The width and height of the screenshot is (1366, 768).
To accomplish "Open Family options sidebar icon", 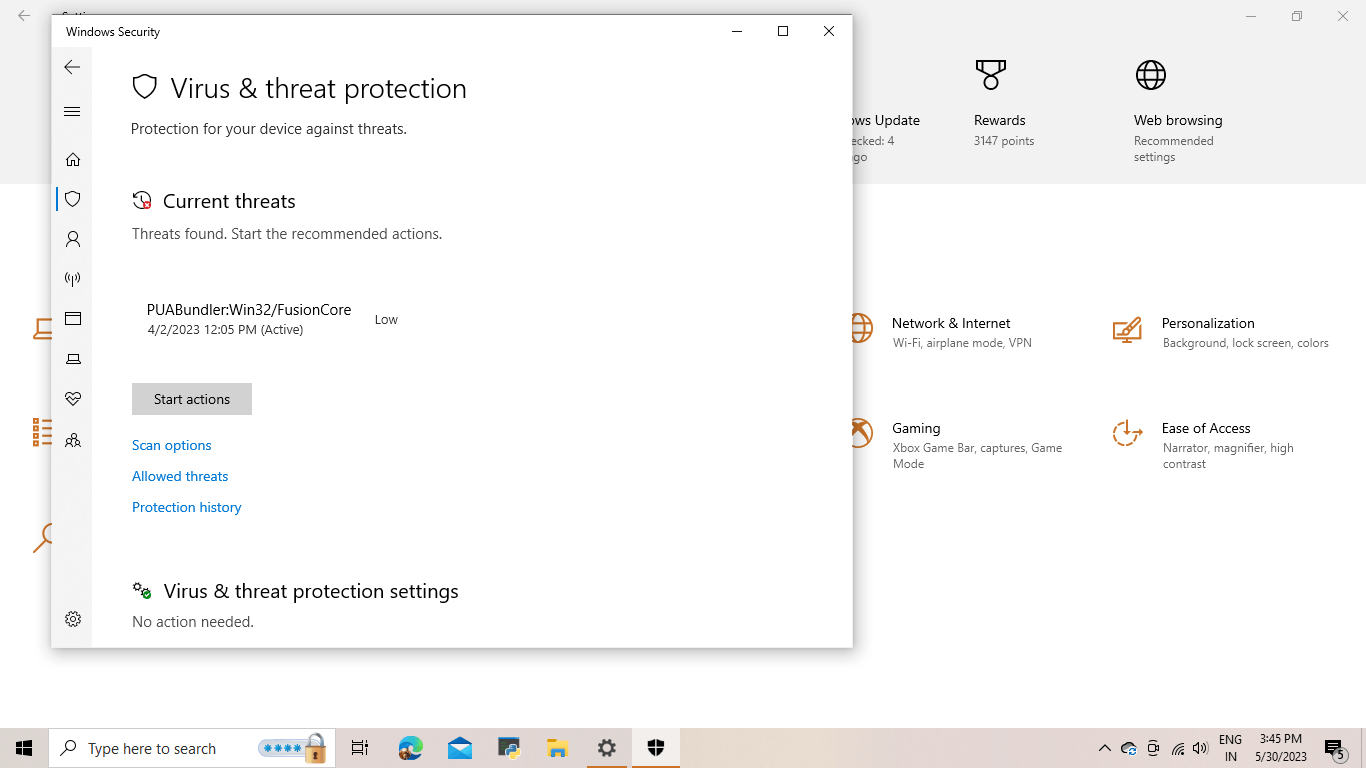I will (72, 440).
